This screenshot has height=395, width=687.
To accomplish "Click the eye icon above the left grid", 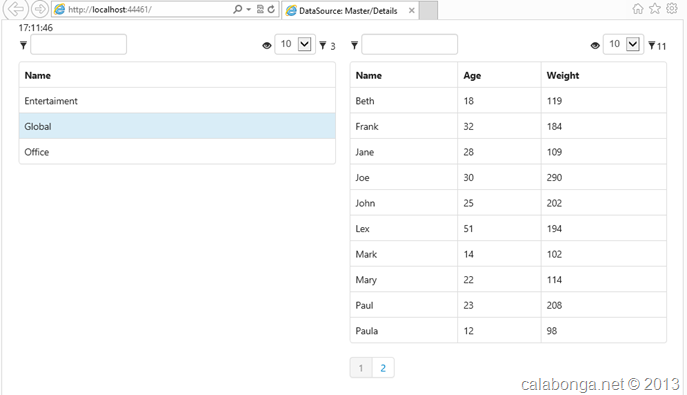I will pos(266,46).
